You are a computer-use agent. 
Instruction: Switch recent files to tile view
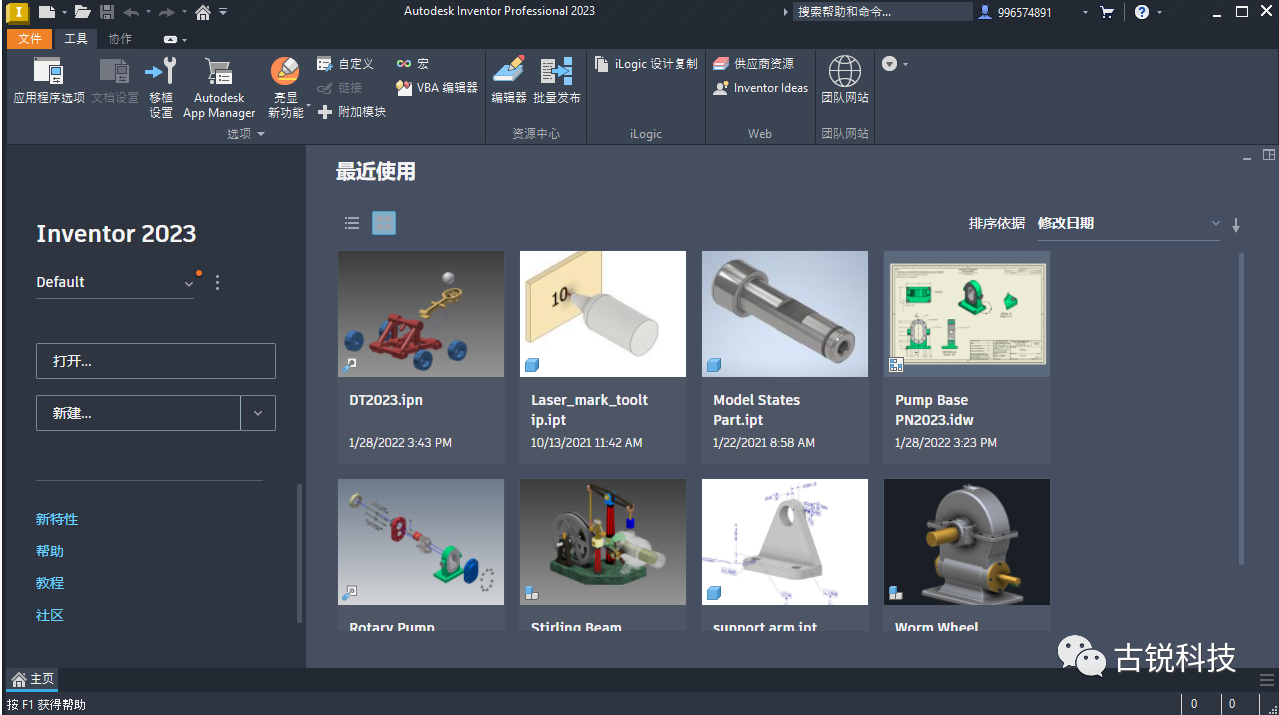pos(384,223)
